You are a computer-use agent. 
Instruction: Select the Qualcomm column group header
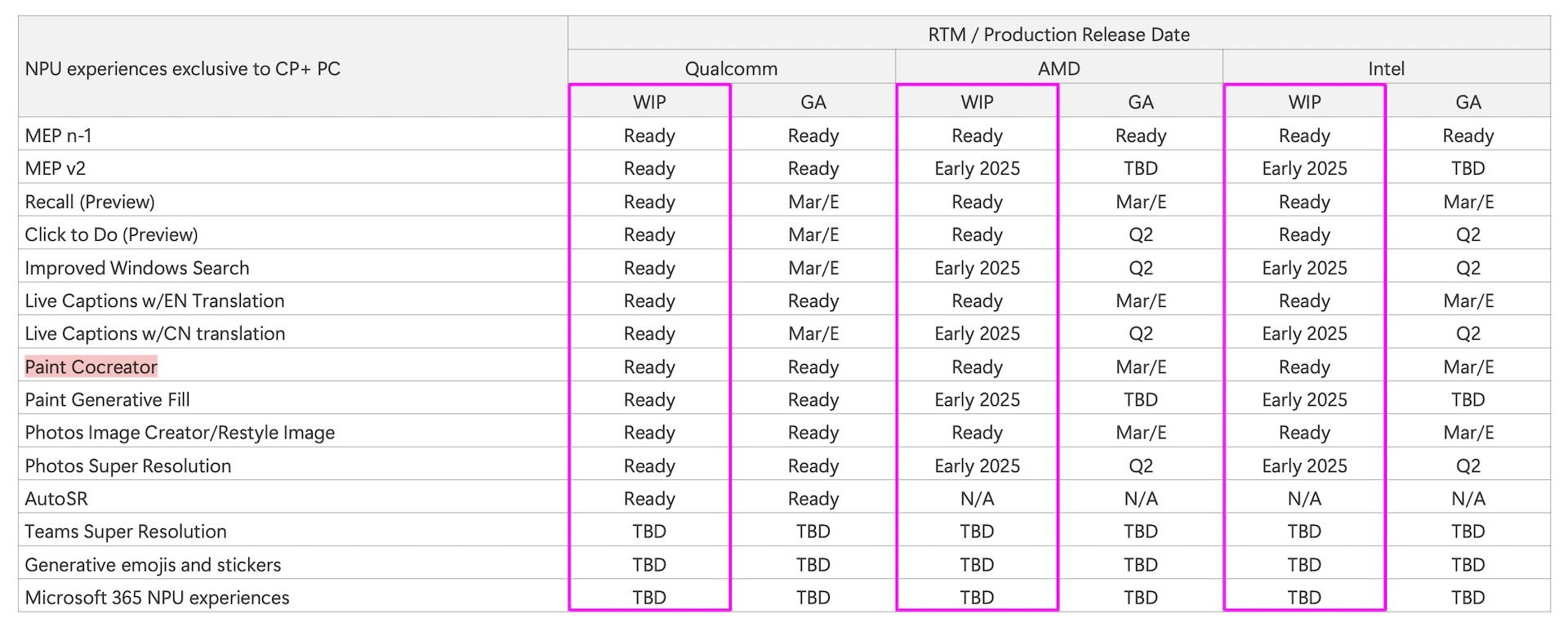tap(731, 69)
